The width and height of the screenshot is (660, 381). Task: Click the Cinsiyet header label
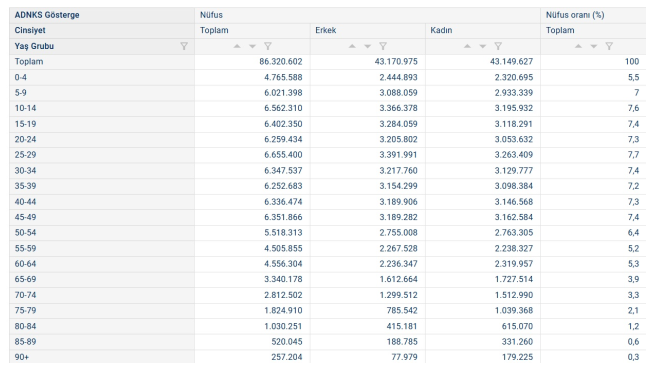tap(30, 30)
